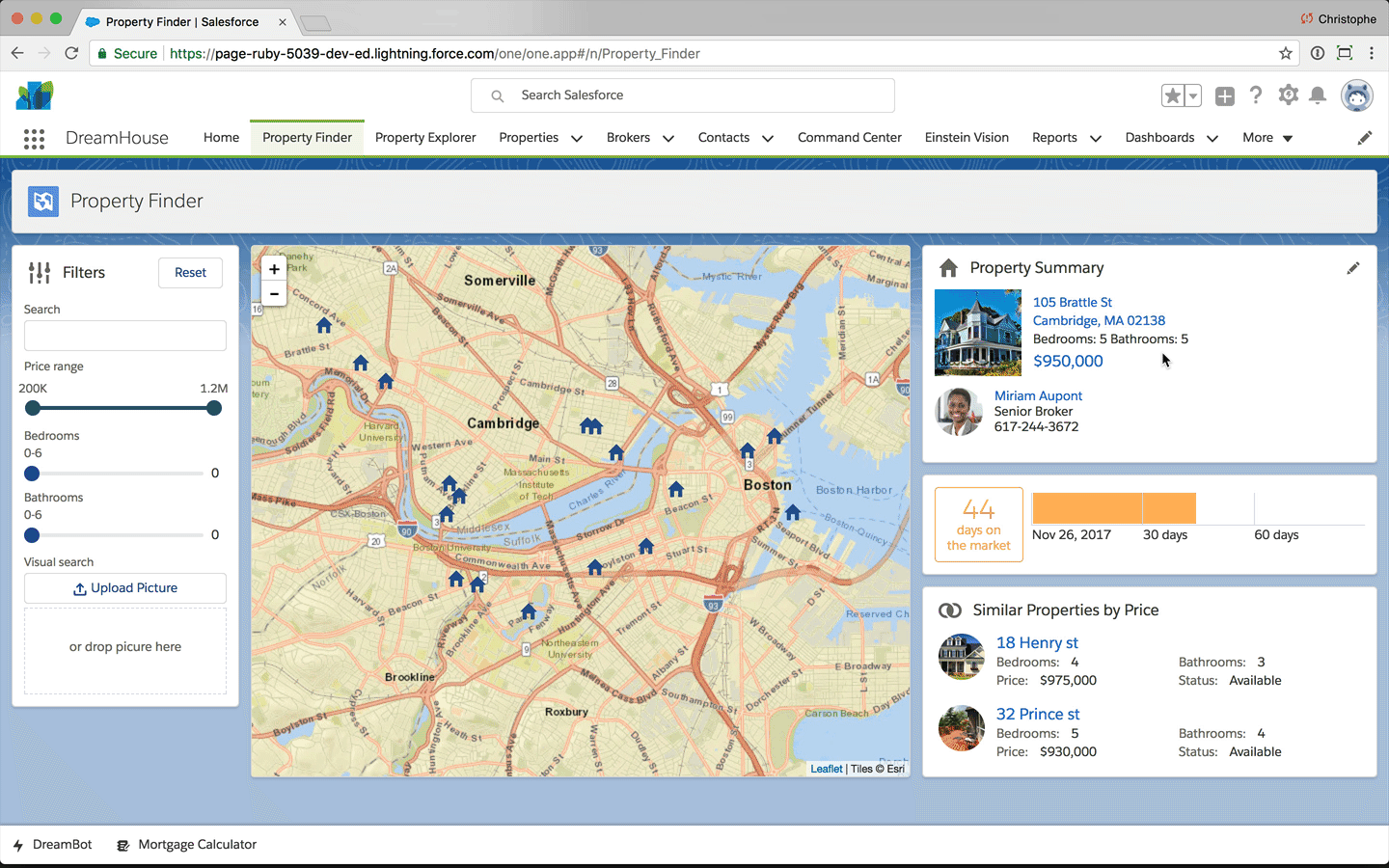Open the Notifications bell icon
The image size is (1389, 868).
(1318, 95)
